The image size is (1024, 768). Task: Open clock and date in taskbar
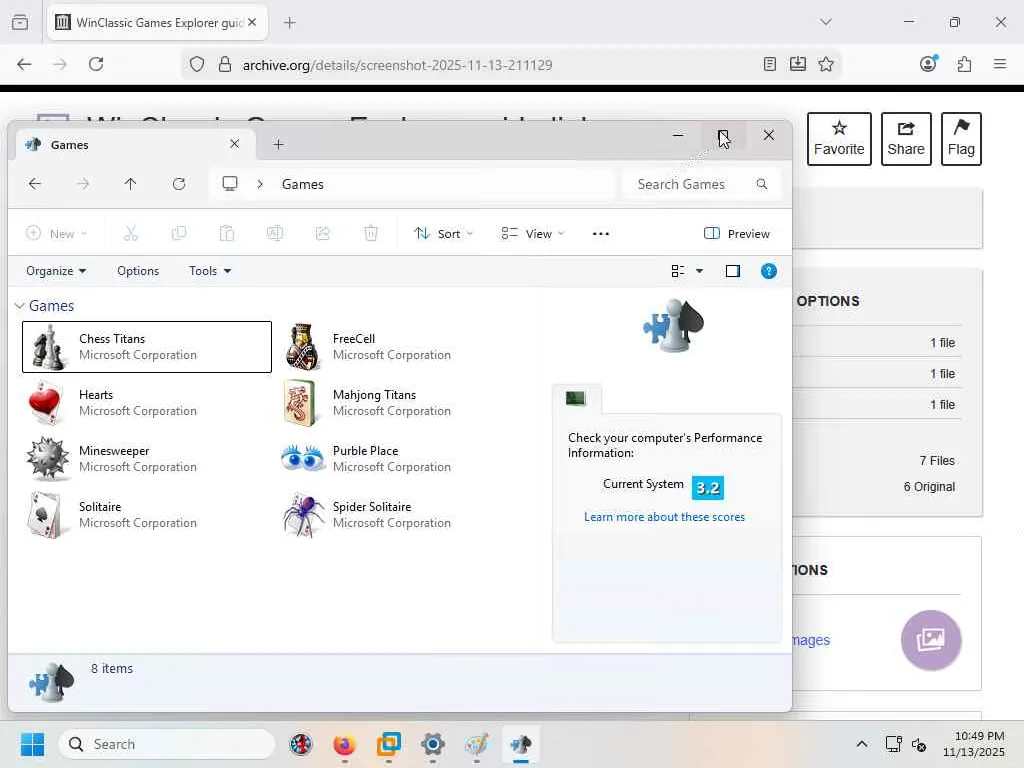(973, 744)
